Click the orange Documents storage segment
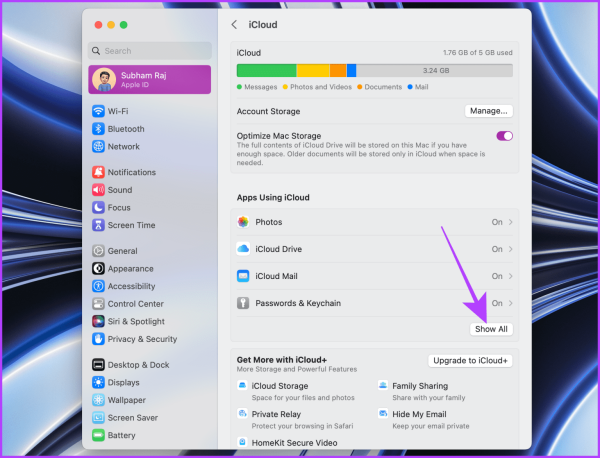600x458 pixels. [x=338, y=70]
